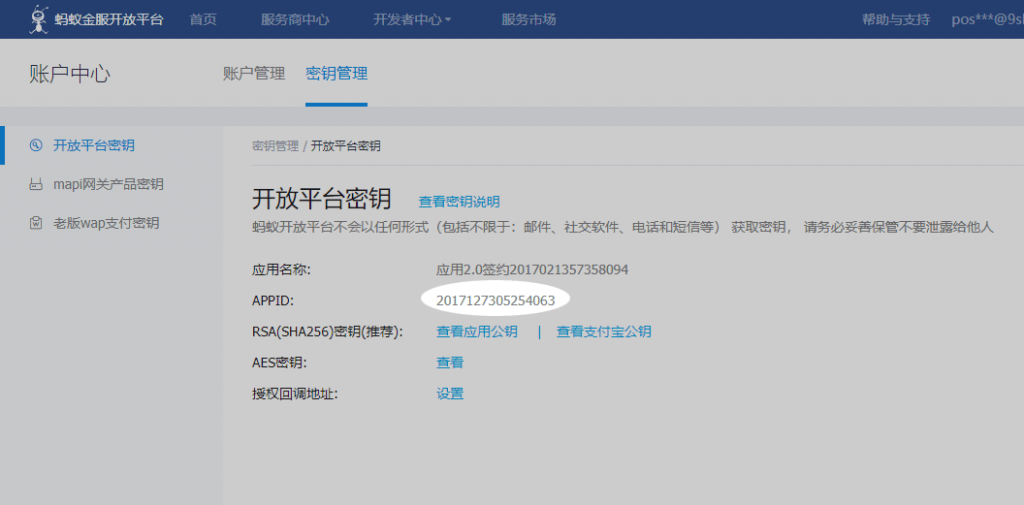Select mapi网关产品密钥 in the sidebar
Screen dimensions: 1024x505
108,184
